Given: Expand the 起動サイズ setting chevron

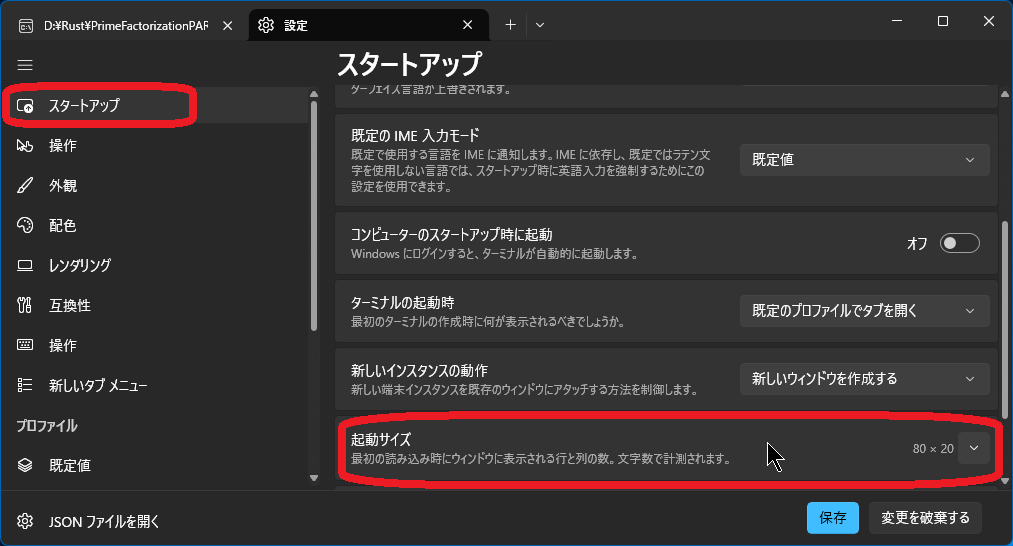Looking at the screenshot, I should point(973,449).
